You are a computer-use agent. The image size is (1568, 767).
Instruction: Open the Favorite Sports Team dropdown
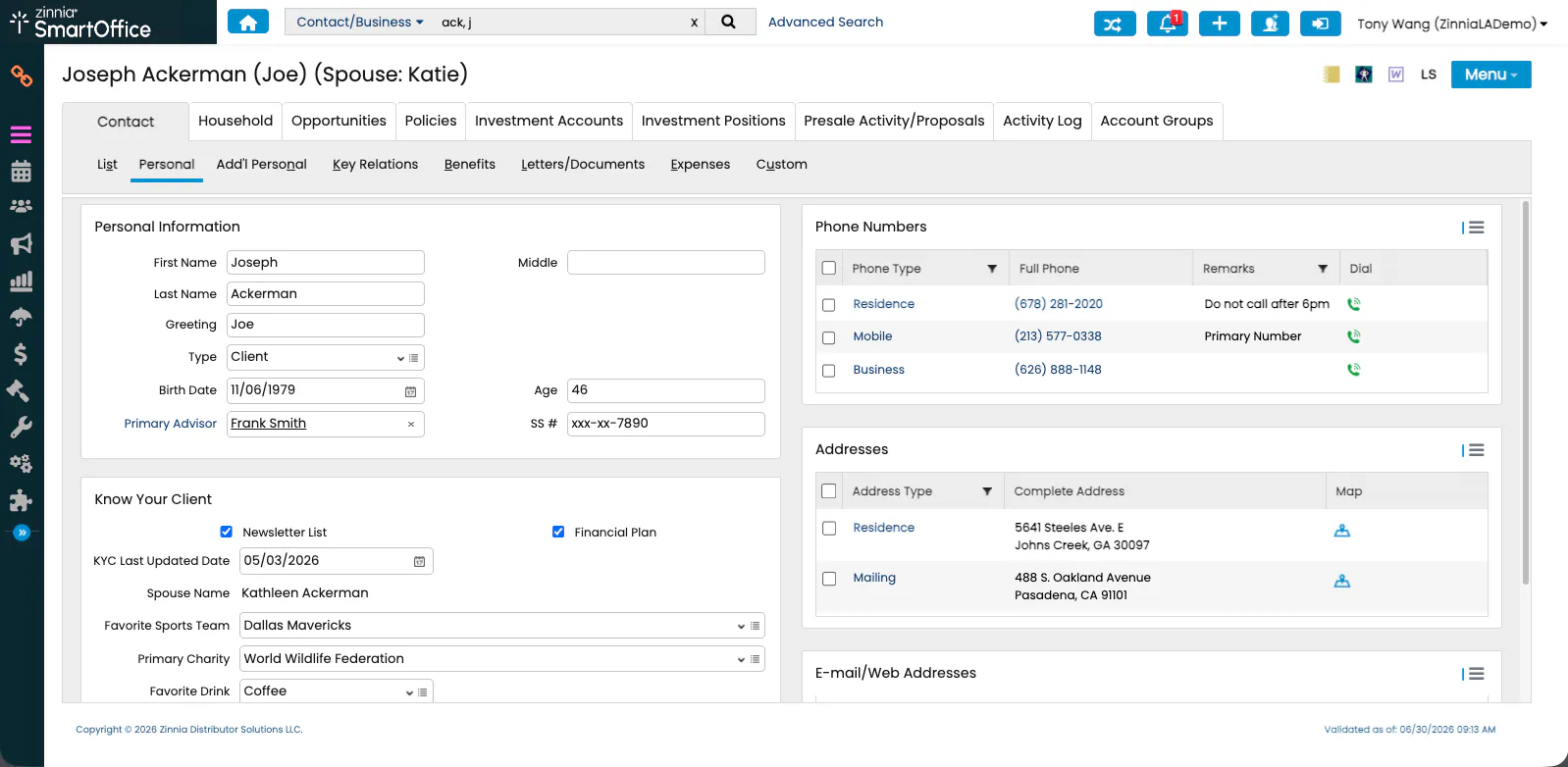[x=741, y=626]
